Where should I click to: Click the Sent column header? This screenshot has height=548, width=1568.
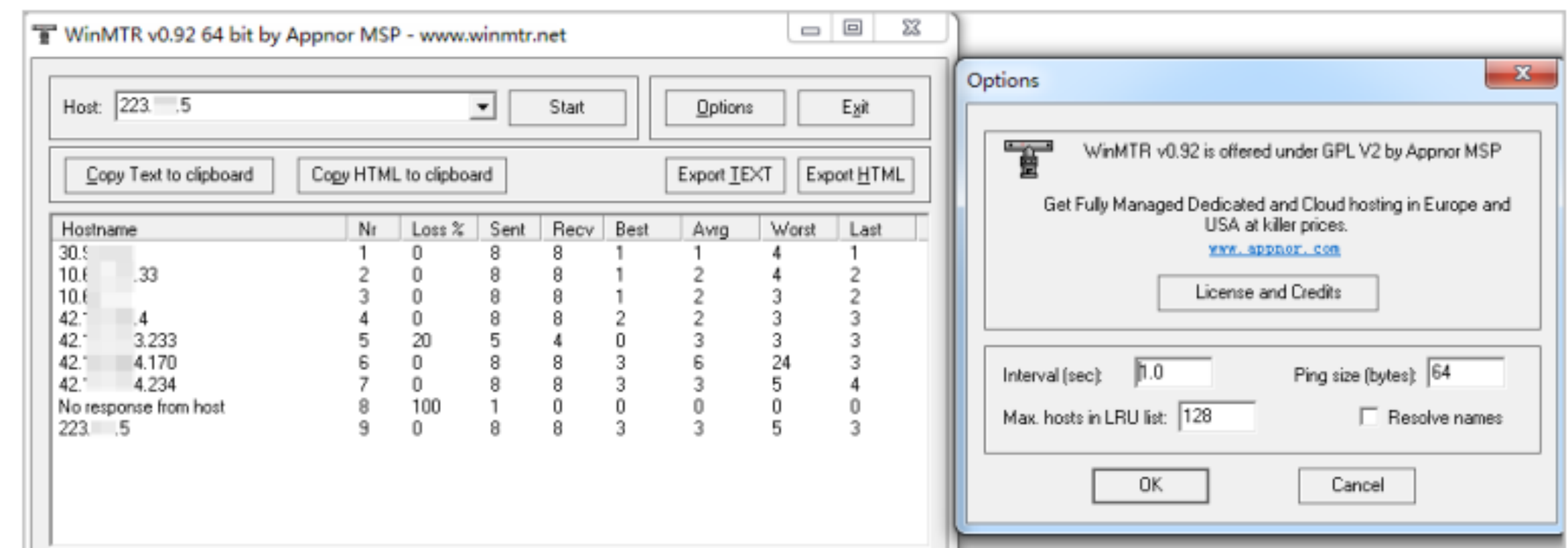click(509, 229)
